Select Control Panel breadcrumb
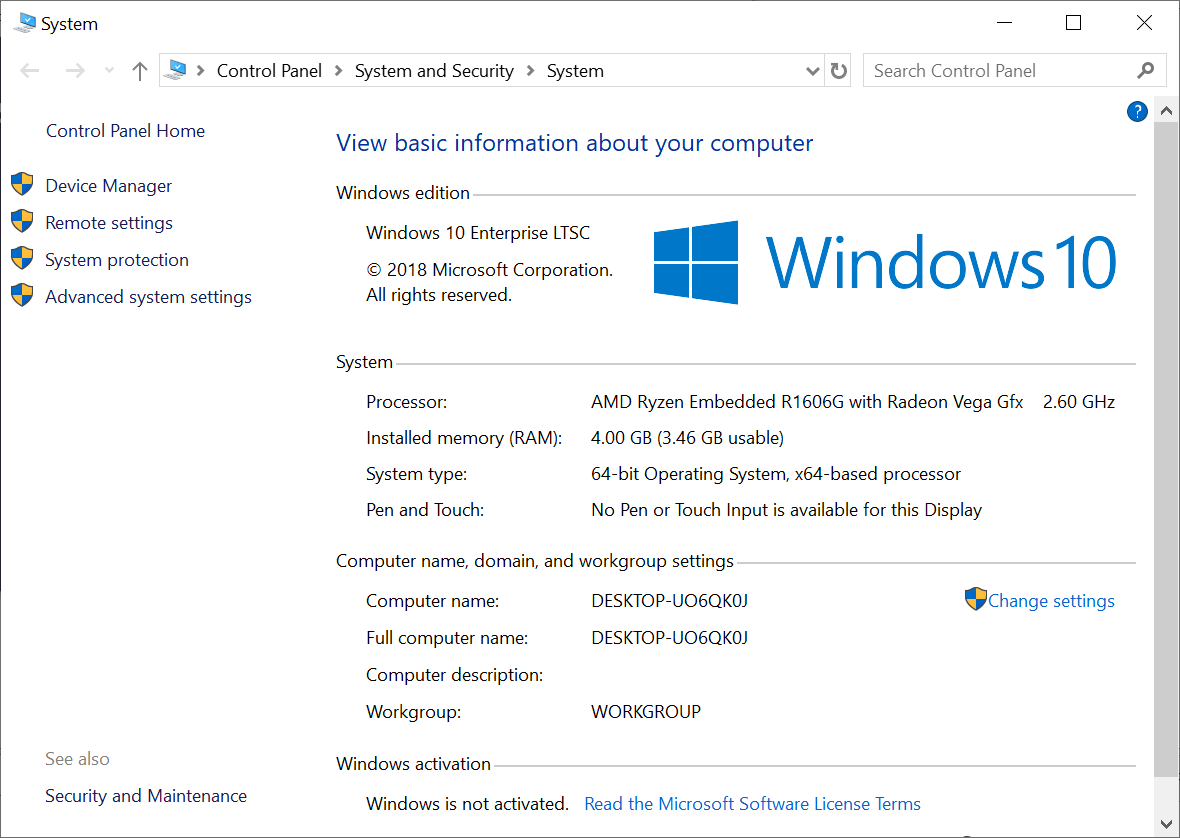Image resolution: width=1180 pixels, height=838 pixels. (269, 71)
